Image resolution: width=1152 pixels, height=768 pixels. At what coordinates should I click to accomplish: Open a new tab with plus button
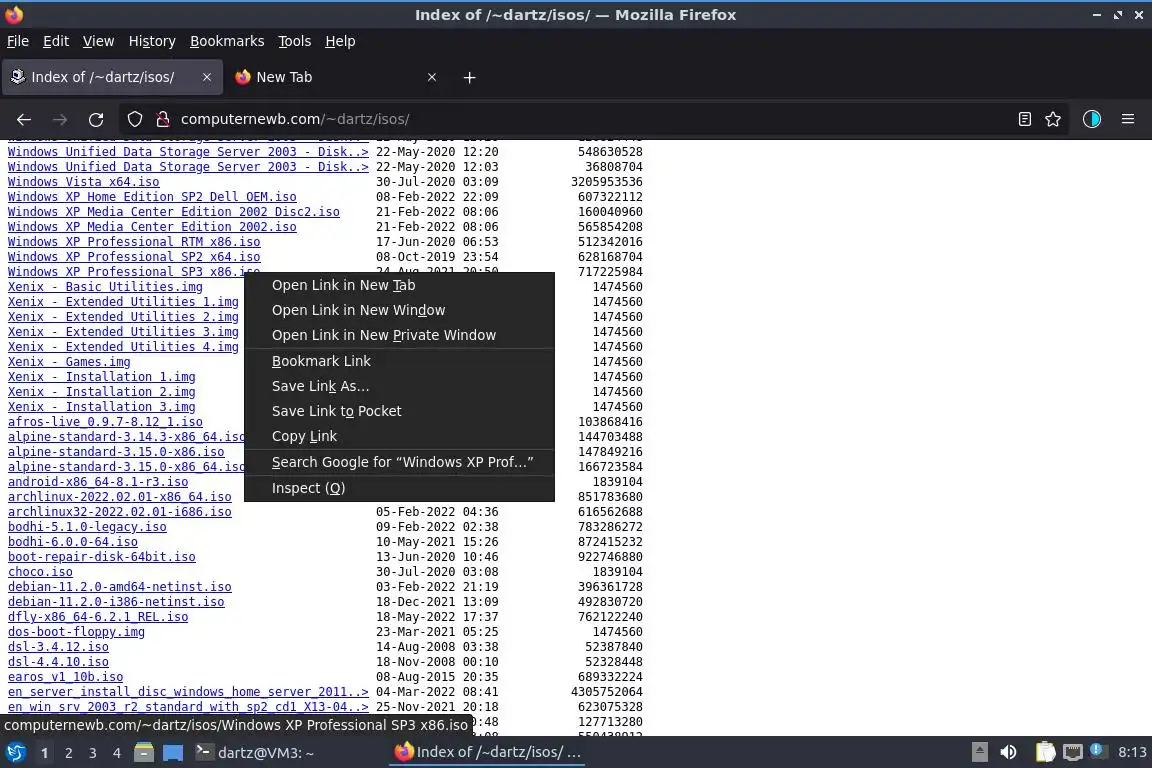pyautogui.click(x=469, y=77)
